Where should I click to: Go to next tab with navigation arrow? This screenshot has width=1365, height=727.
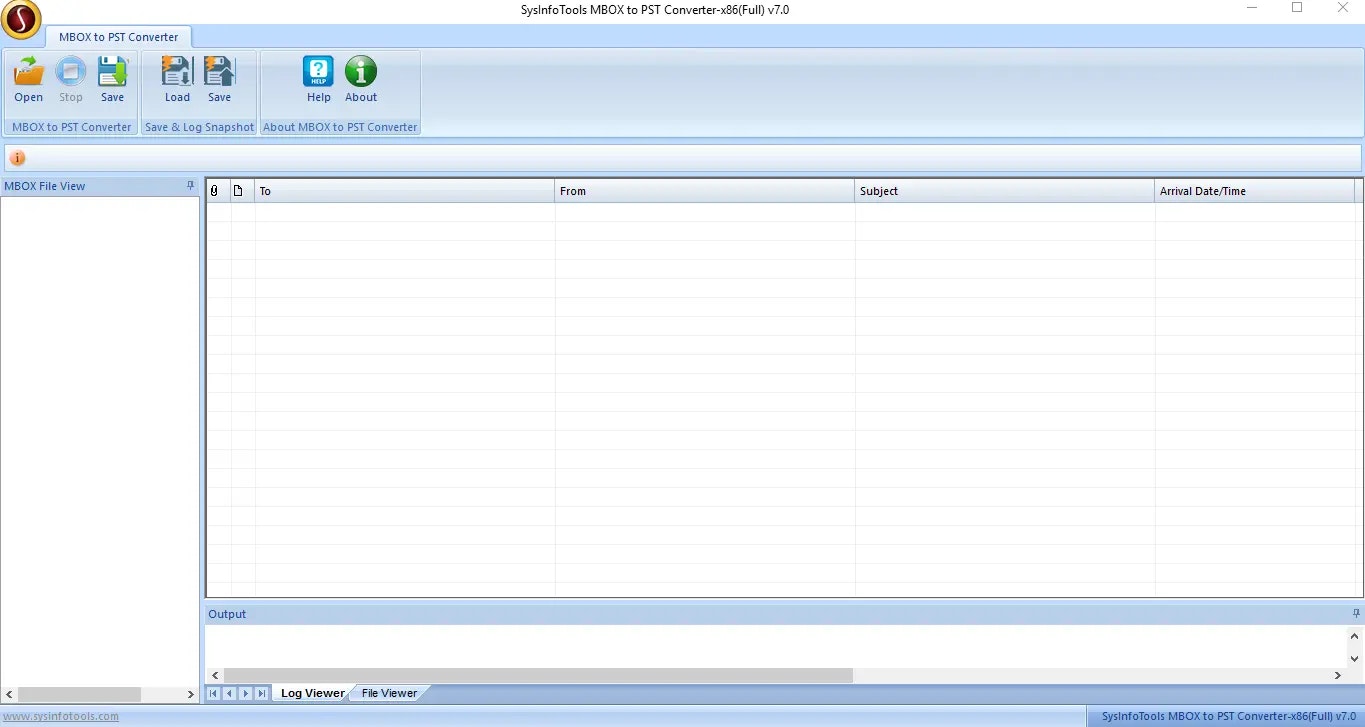point(245,693)
